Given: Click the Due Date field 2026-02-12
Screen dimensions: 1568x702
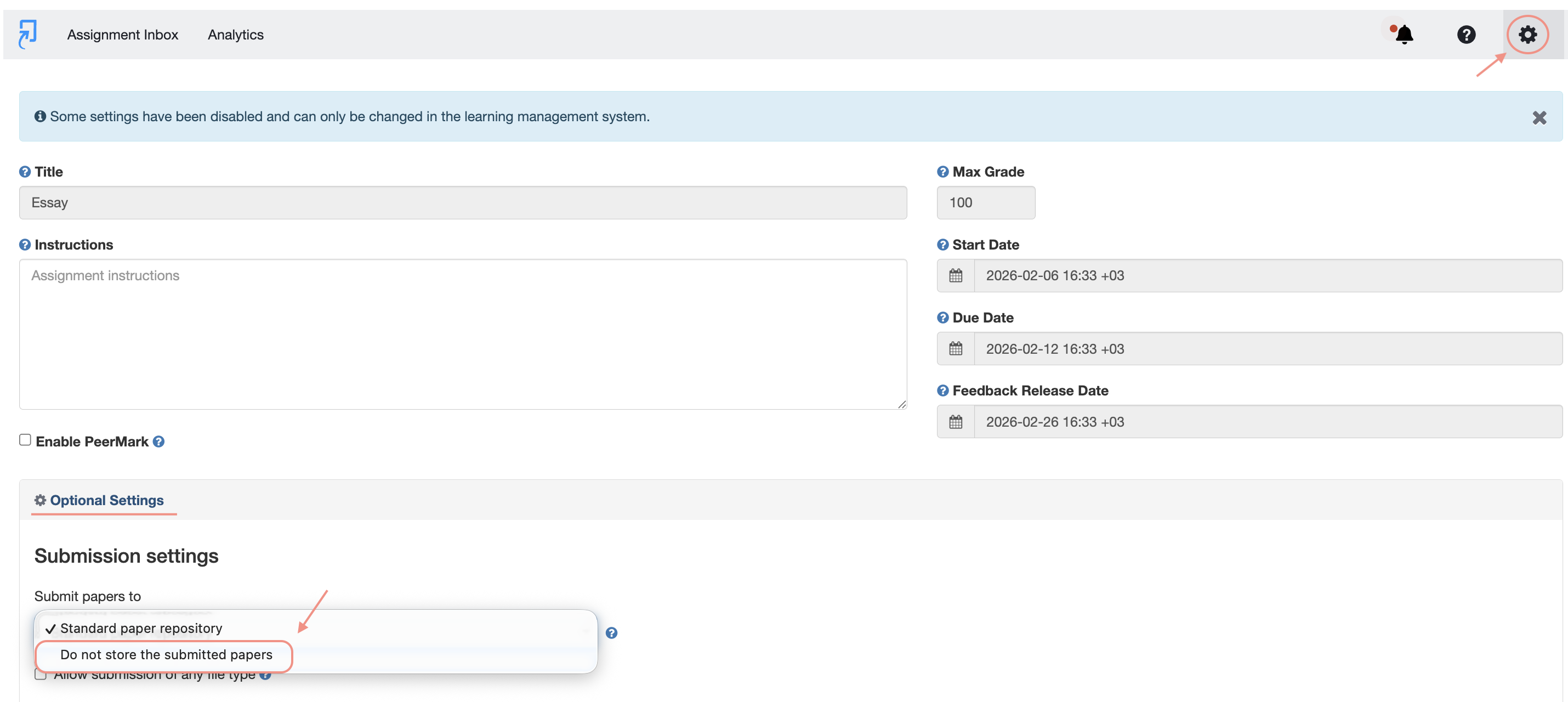Looking at the screenshot, I should [x=1268, y=349].
